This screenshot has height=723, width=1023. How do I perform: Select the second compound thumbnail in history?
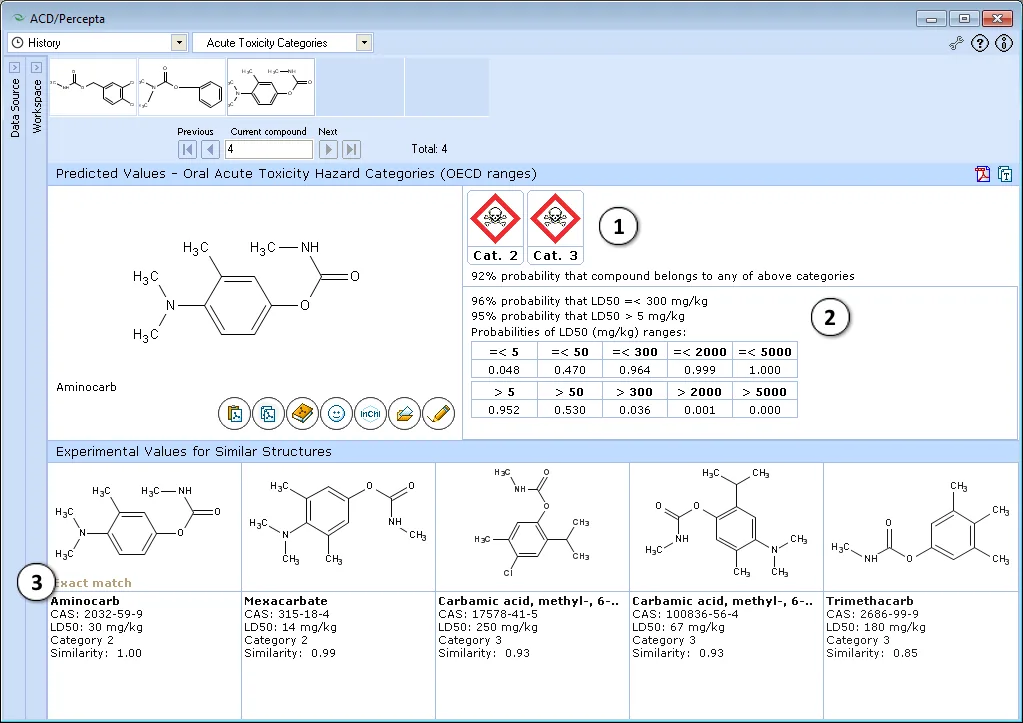tap(182, 87)
